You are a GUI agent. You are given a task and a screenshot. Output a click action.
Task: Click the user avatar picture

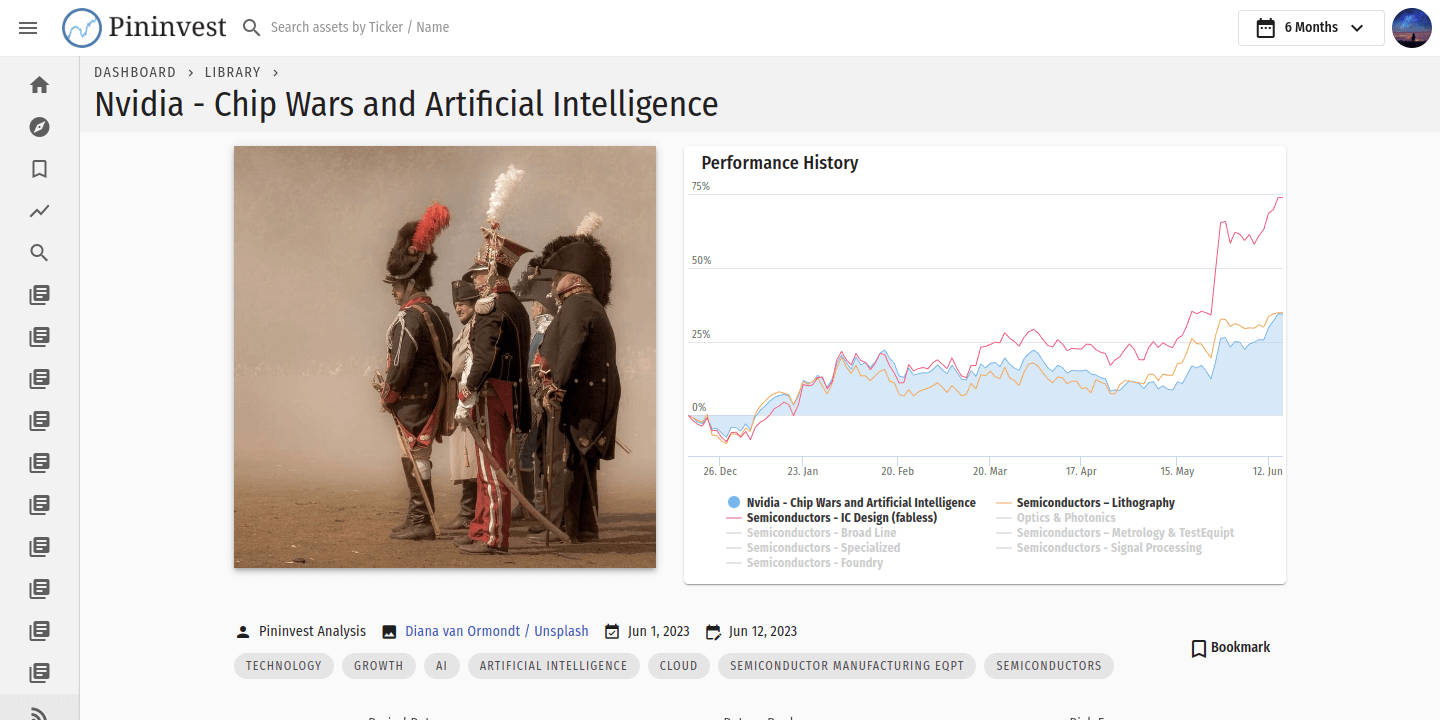pyautogui.click(x=1412, y=28)
